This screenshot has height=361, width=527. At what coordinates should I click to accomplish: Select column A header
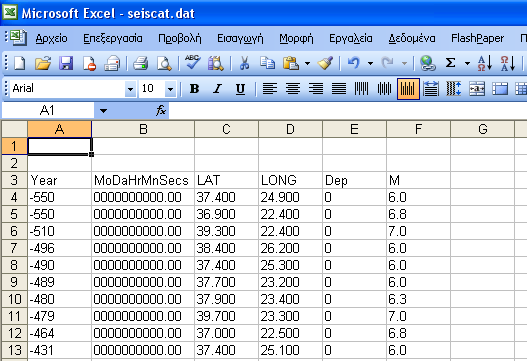coord(59,129)
